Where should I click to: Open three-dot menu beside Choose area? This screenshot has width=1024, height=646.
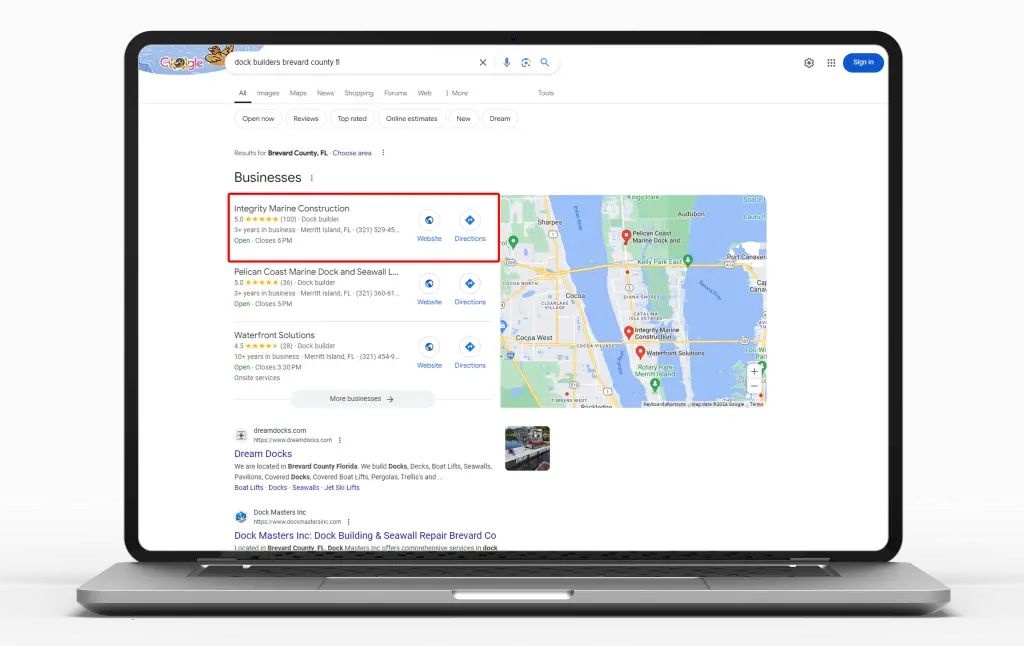[x=383, y=153]
